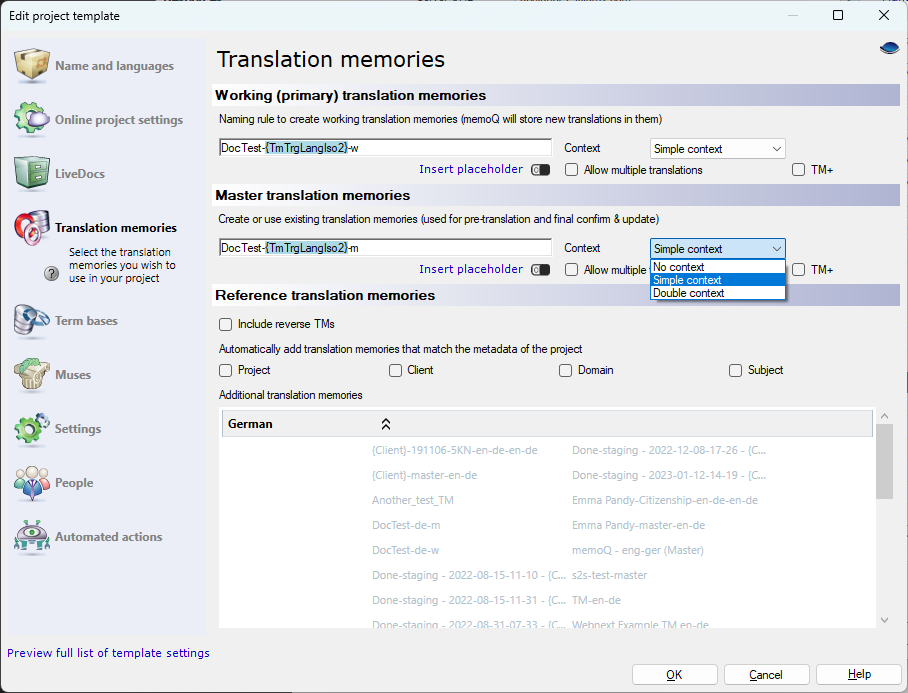The width and height of the screenshot is (908, 693).
Task: Open working TM Context dropdown
Action: (x=717, y=149)
